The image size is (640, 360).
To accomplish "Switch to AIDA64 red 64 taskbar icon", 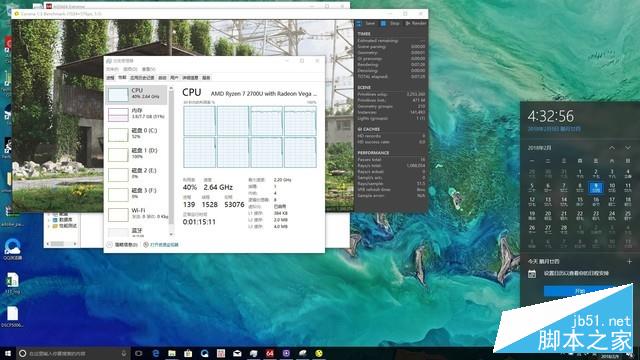I will click(x=270, y=353).
